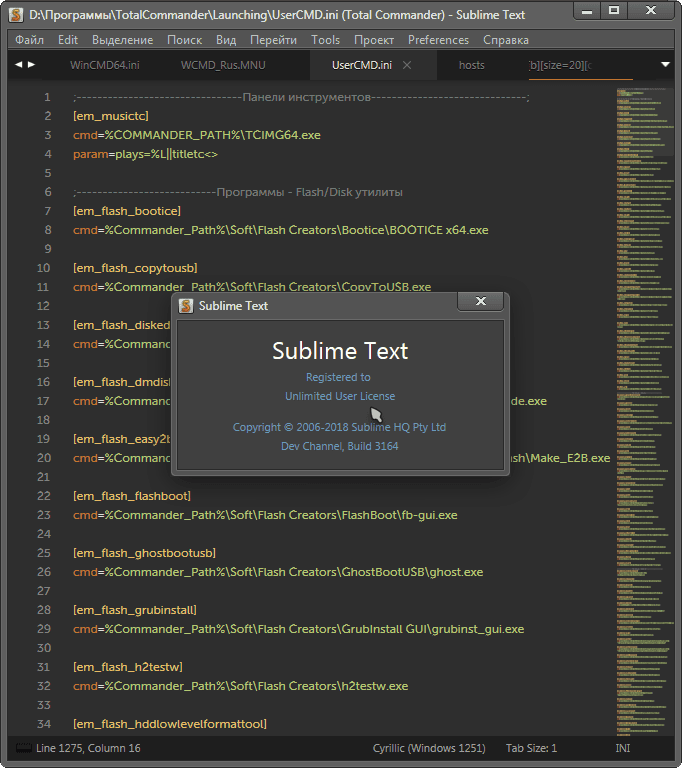The width and height of the screenshot is (682, 768).
Task: Open the Вид menu
Action: pos(226,40)
